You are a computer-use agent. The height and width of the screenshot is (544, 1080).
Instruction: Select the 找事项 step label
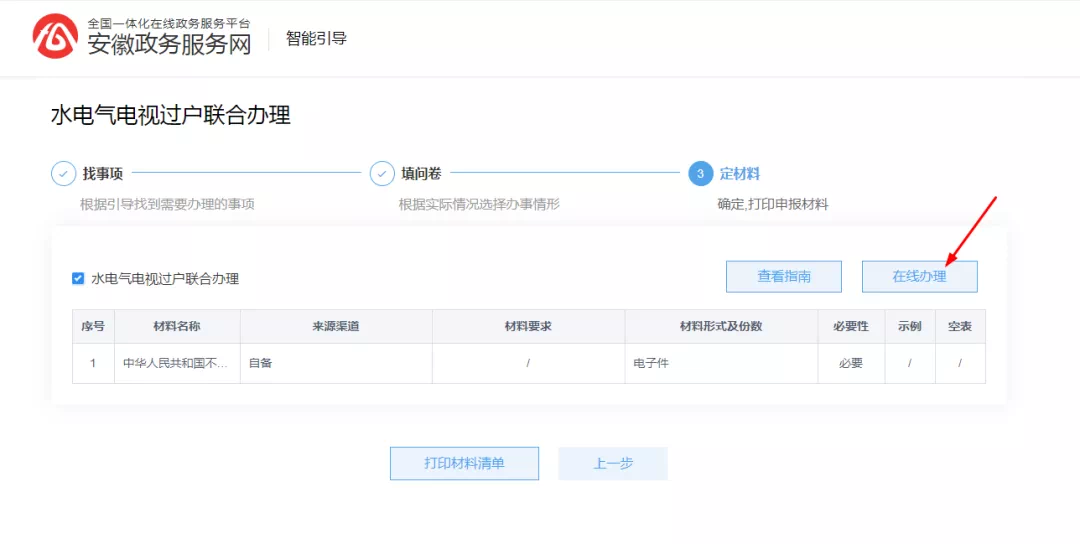point(103,174)
